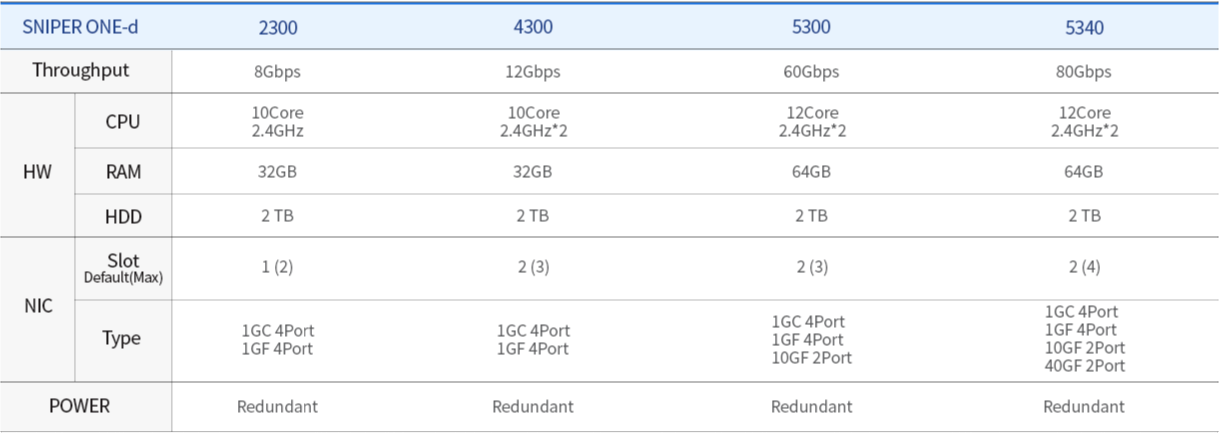Click the Slot Default(Max) row label

click(x=123, y=268)
